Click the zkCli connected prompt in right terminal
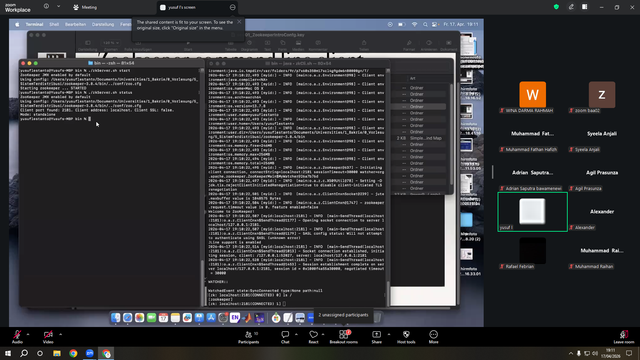Image resolution: width=640 pixels, height=360 pixels. 247,304
